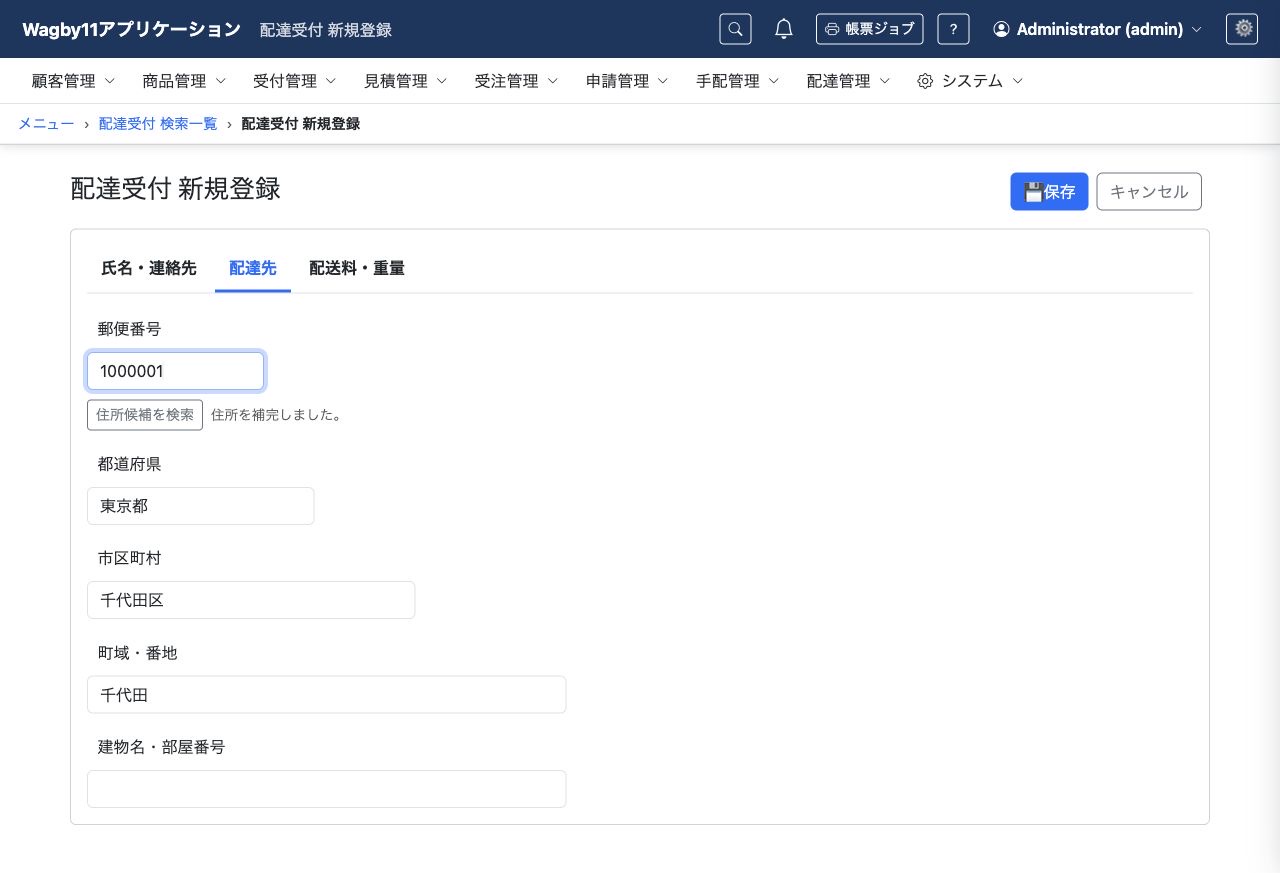Open the 配達管理 menu
The image size is (1280, 873).
(848, 81)
